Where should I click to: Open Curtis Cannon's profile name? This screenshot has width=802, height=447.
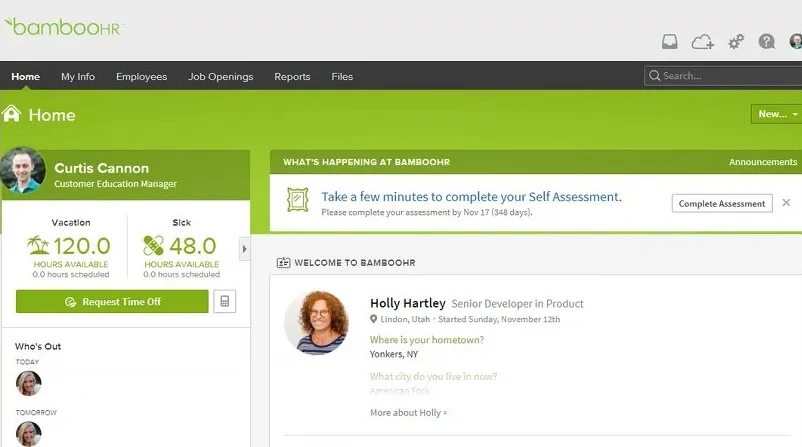click(101, 168)
